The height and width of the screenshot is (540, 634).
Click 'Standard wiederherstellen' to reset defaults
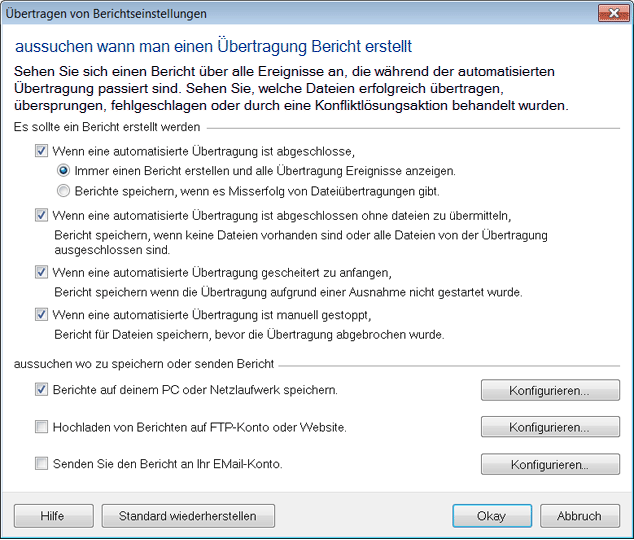188,516
